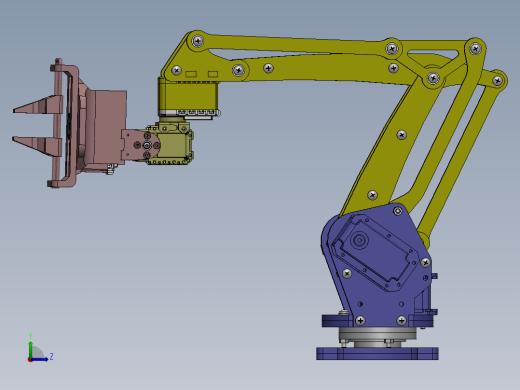Pick the yellow rectangular wrist block
The height and width of the screenshot is (390, 520).
coord(188,95)
